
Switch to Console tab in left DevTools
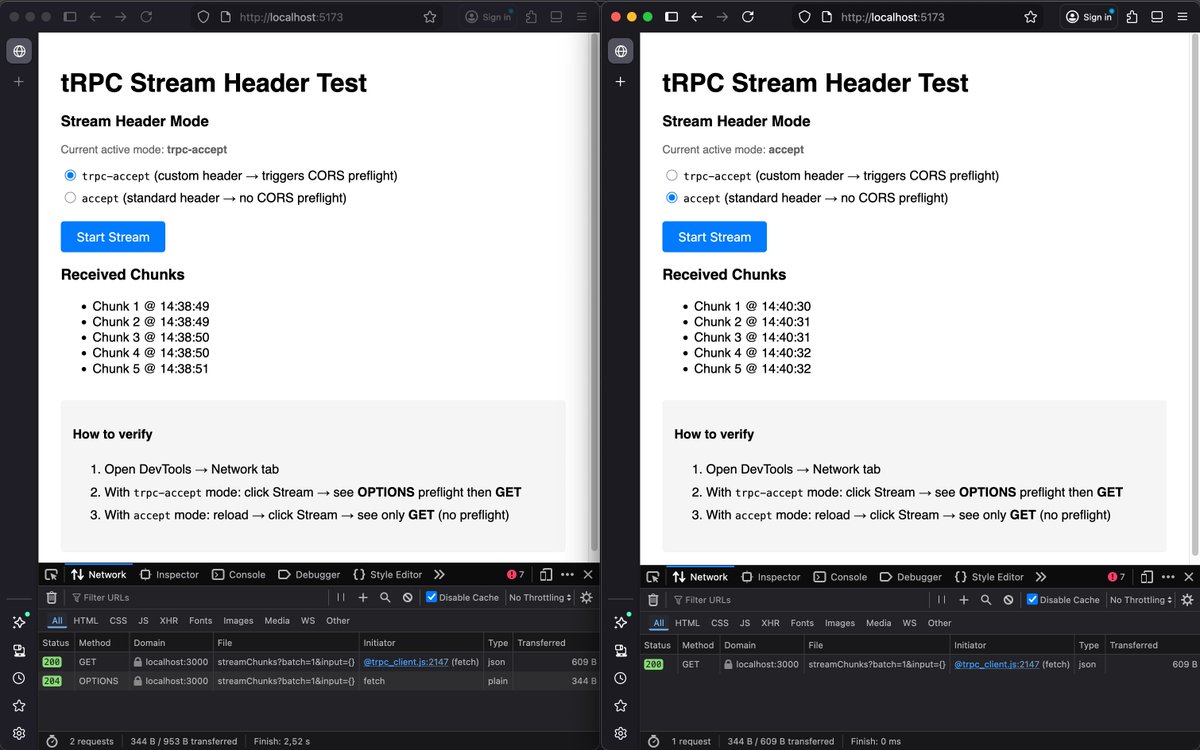(x=238, y=575)
